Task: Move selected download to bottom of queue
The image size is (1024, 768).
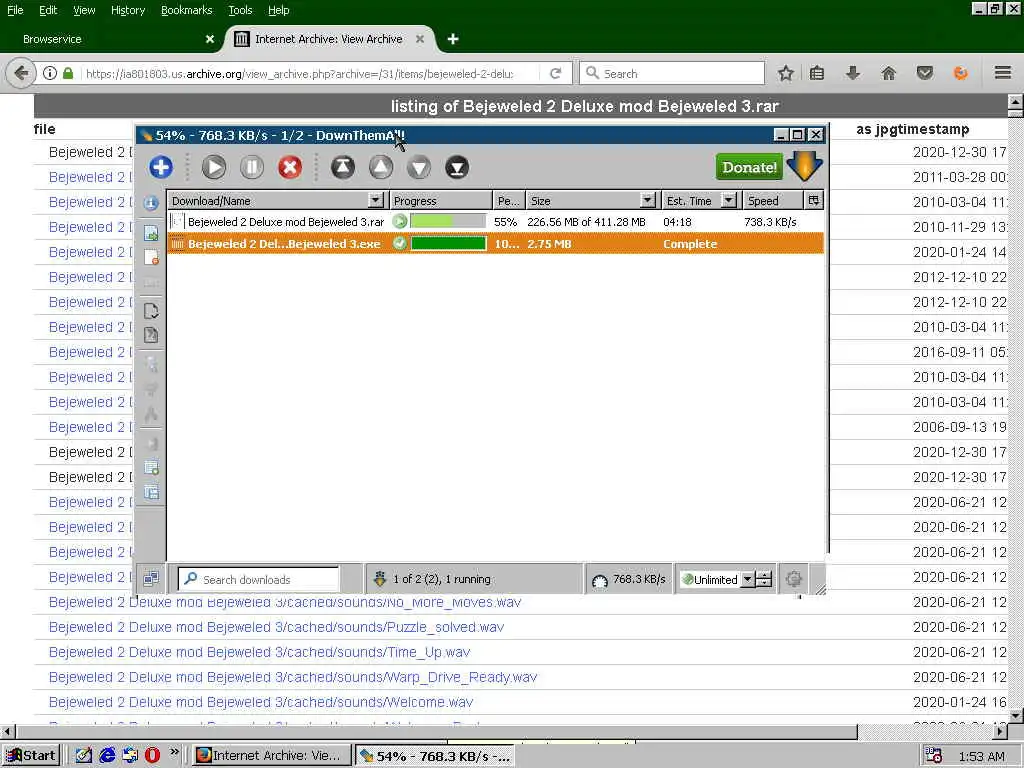Action: tap(457, 167)
